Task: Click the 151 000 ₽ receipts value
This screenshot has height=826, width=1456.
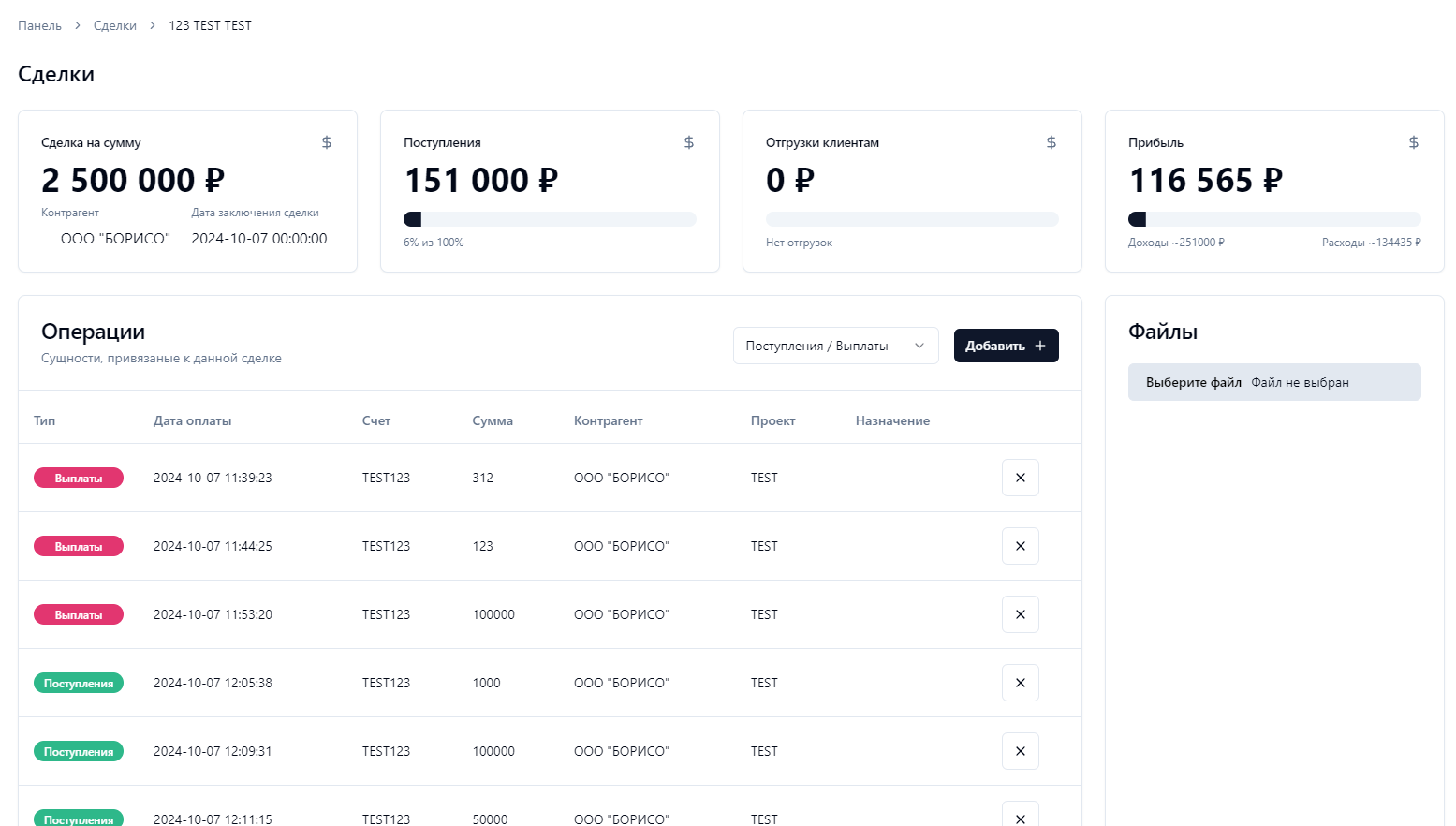Action: 480,180
